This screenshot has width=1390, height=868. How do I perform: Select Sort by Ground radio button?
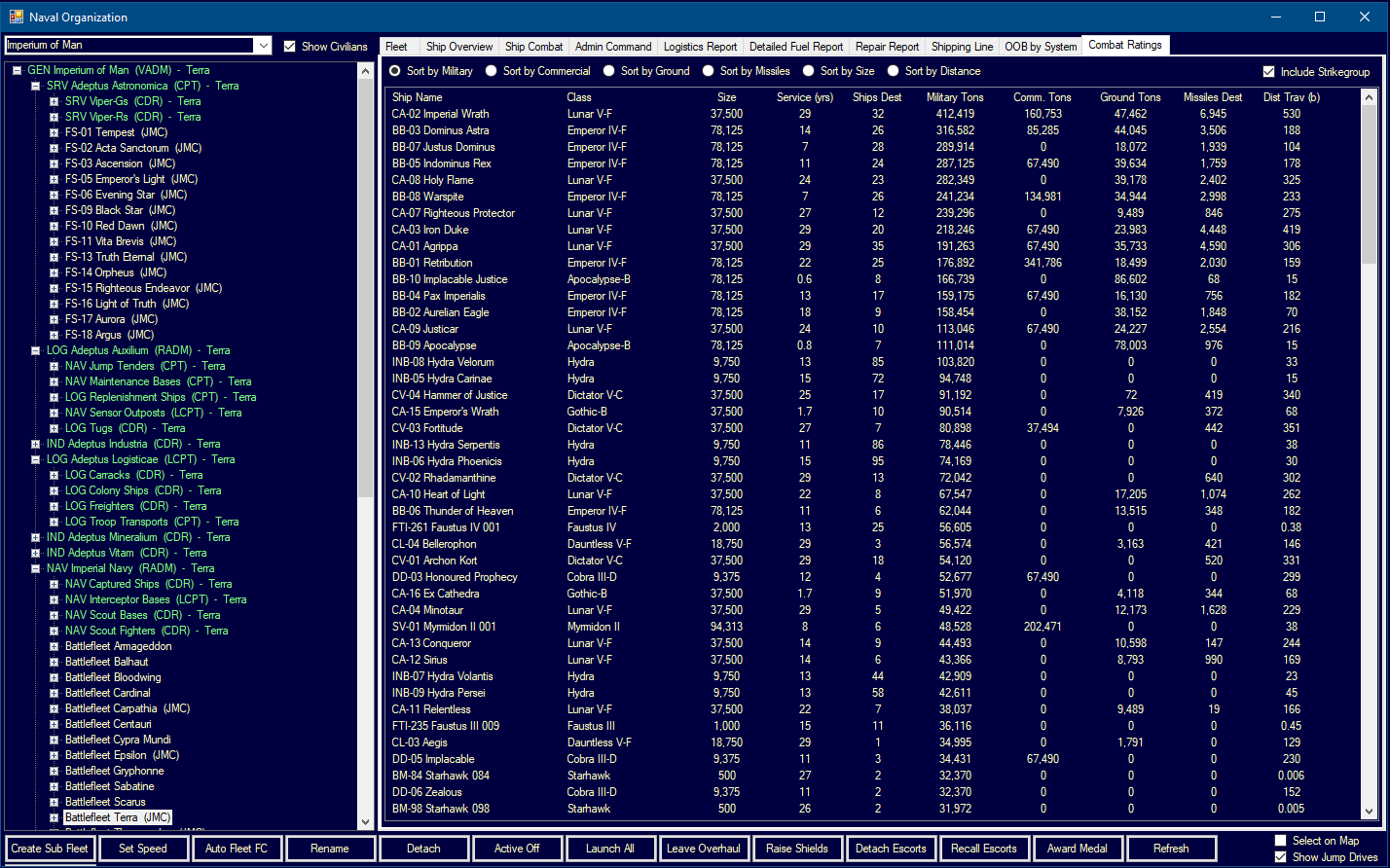pos(609,71)
